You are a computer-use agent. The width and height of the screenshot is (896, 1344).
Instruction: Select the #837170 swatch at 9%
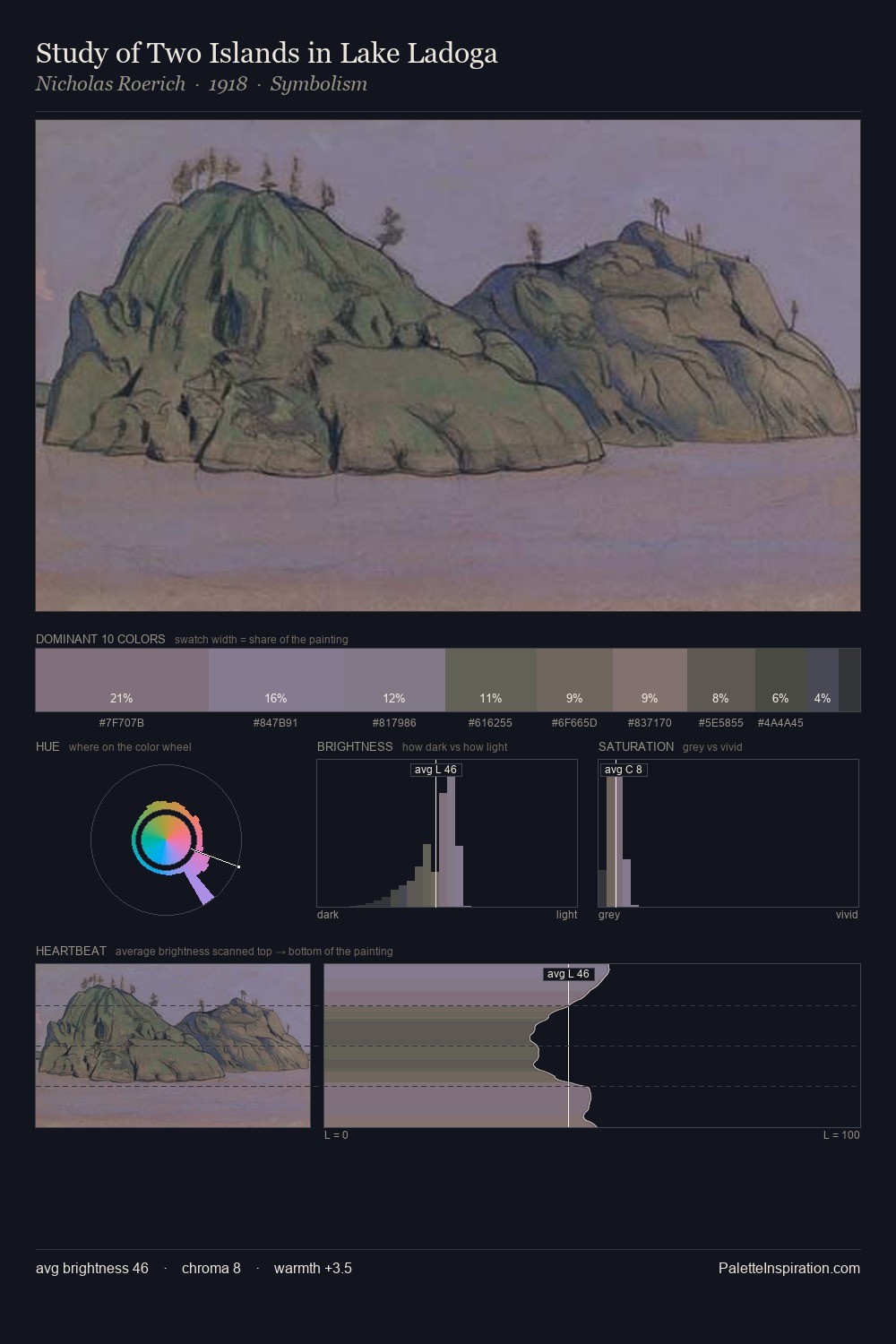pyautogui.click(x=650, y=680)
